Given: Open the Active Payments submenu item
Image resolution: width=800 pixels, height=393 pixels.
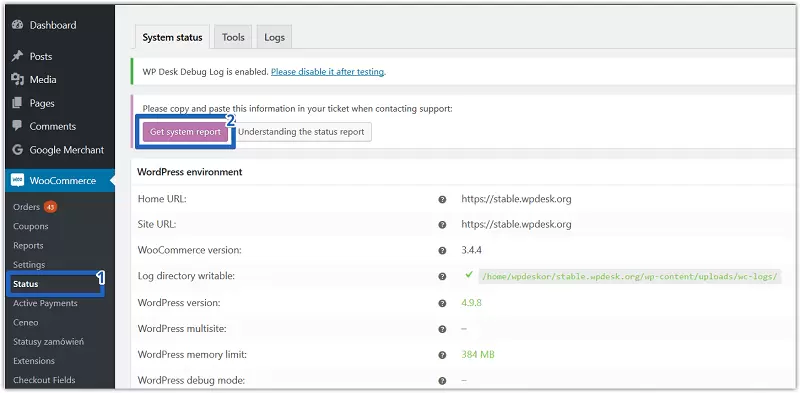Looking at the screenshot, I should pyautogui.click(x=45, y=303).
